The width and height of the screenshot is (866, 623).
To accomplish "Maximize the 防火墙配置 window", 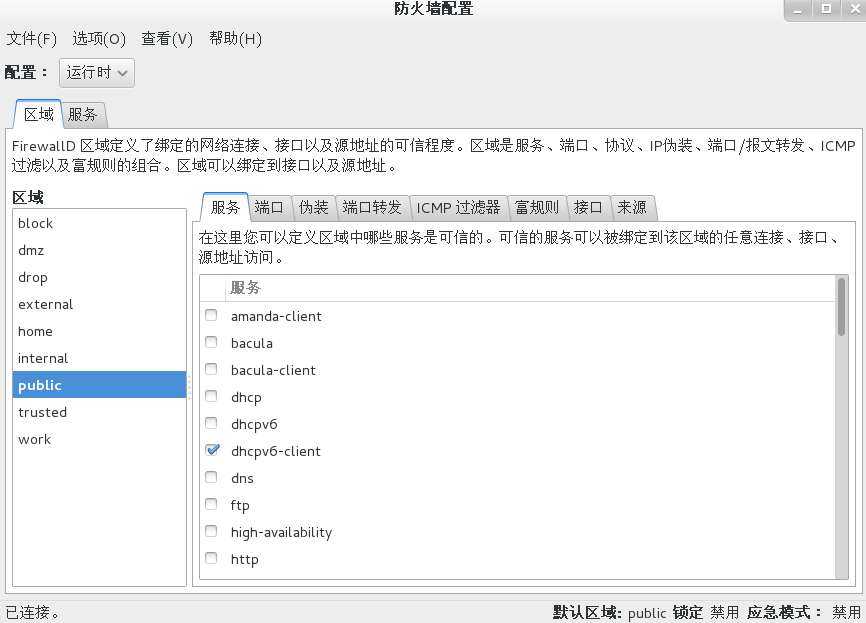I will click(x=826, y=10).
